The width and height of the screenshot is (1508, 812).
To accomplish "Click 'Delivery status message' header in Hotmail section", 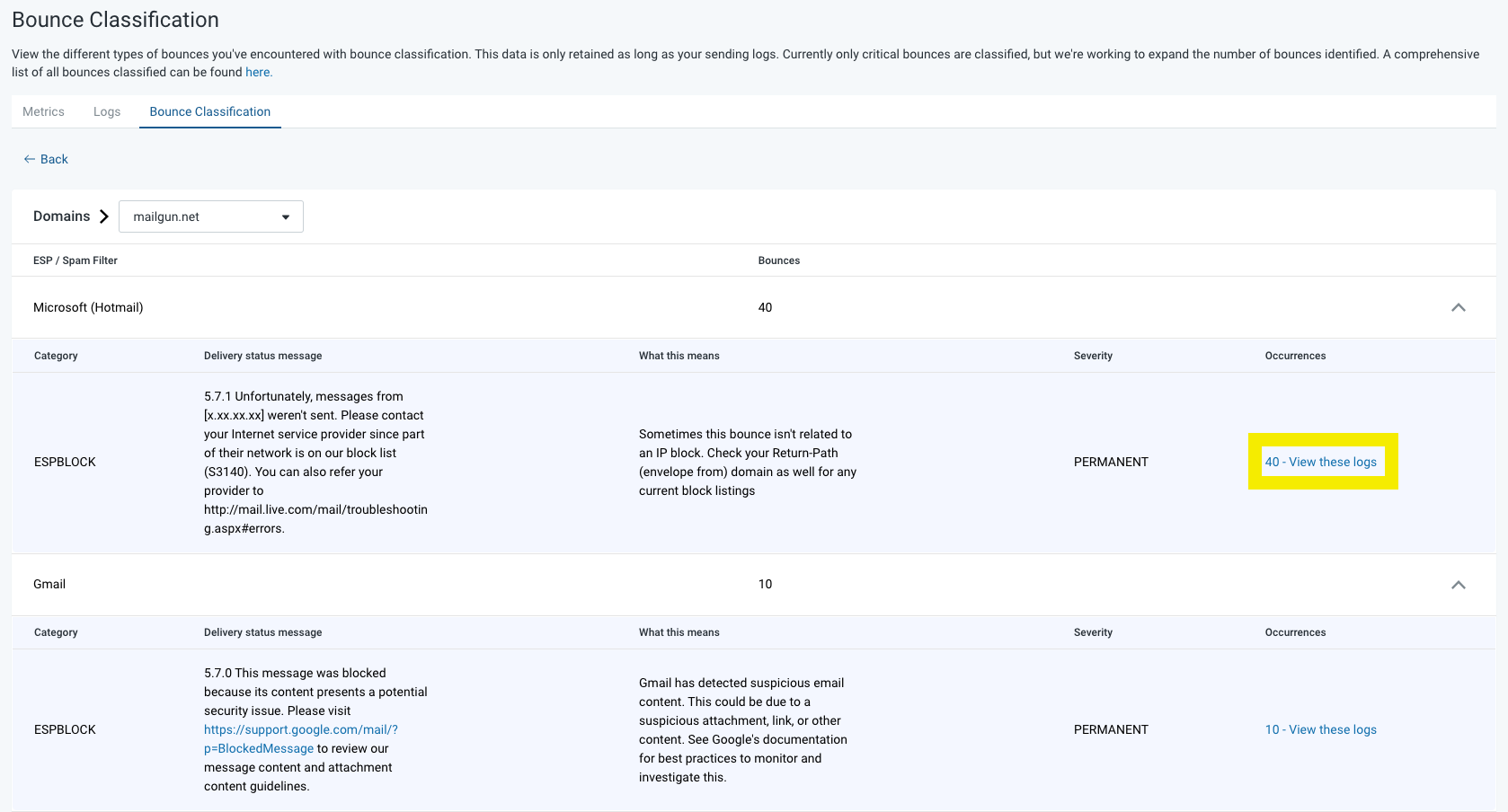I will pos(262,356).
